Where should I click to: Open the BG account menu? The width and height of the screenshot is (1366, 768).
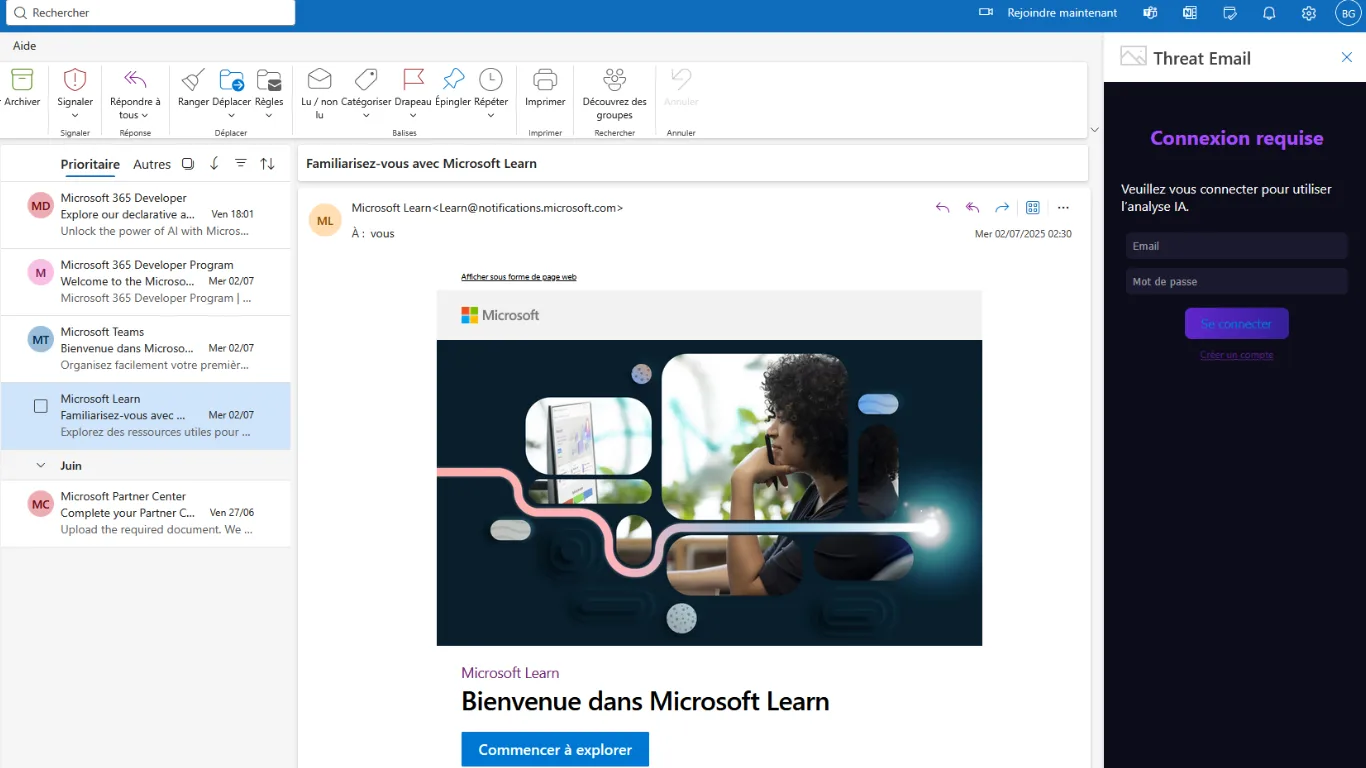[x=1347, y=13]
